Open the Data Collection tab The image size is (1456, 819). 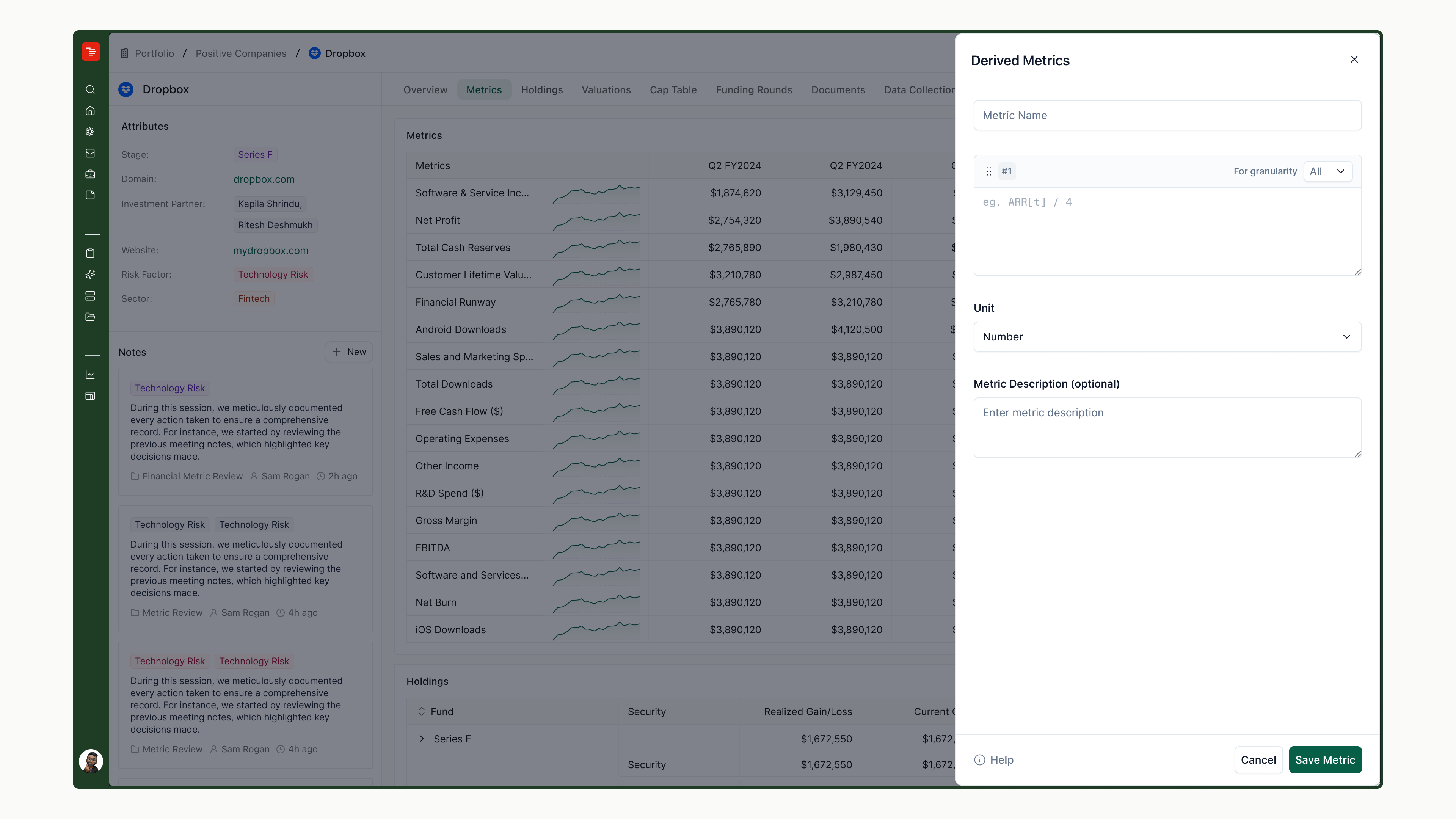(x=919, y=90)
